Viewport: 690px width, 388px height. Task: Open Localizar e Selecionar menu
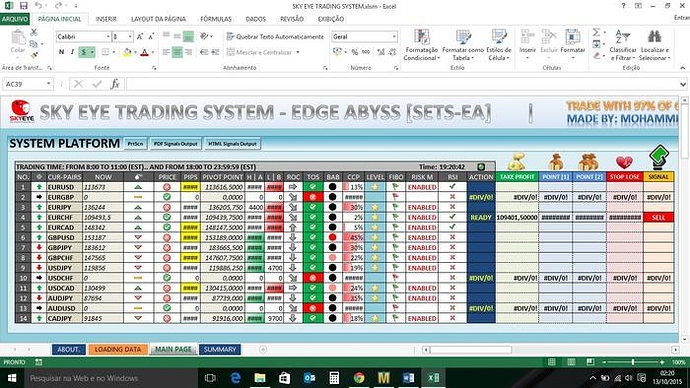tap(654, 45)
